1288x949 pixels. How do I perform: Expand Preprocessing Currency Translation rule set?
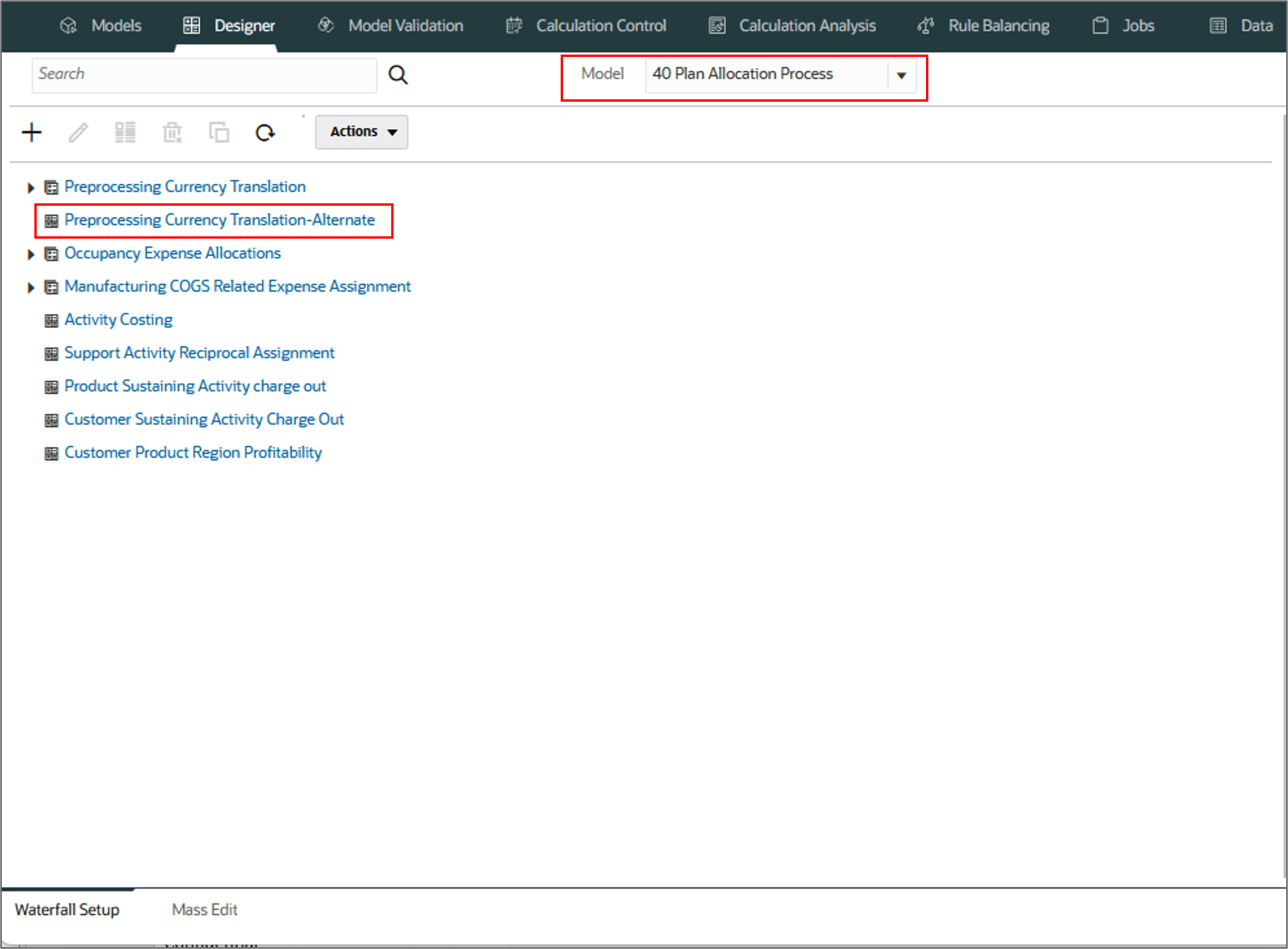click(x=31, y=188)
